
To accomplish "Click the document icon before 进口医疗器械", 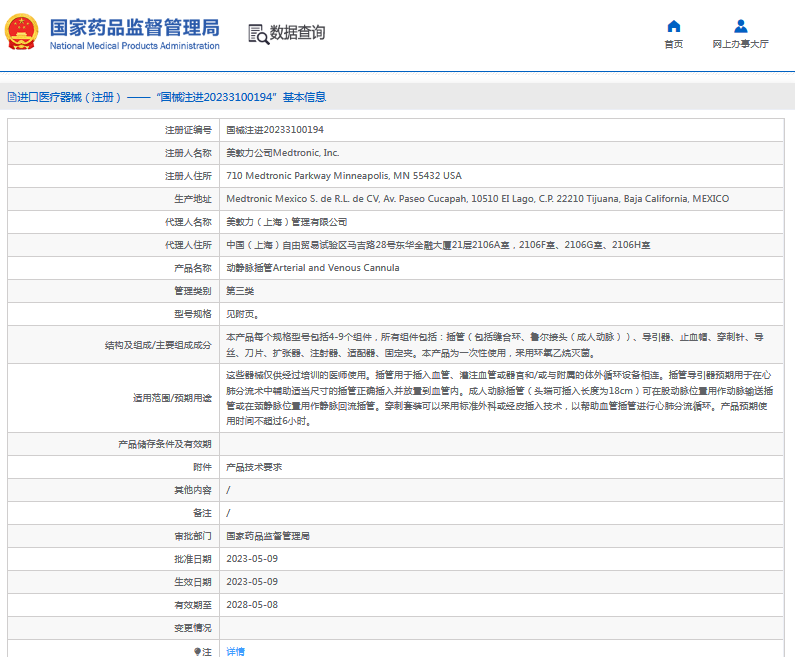I will [12, 97].
